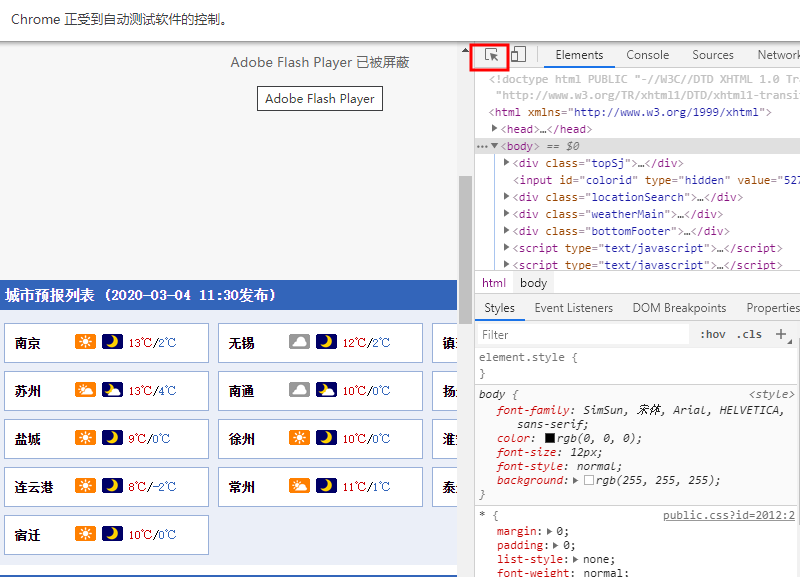
Task: Open the Wuxi city forecast
Action: [320, 343]
